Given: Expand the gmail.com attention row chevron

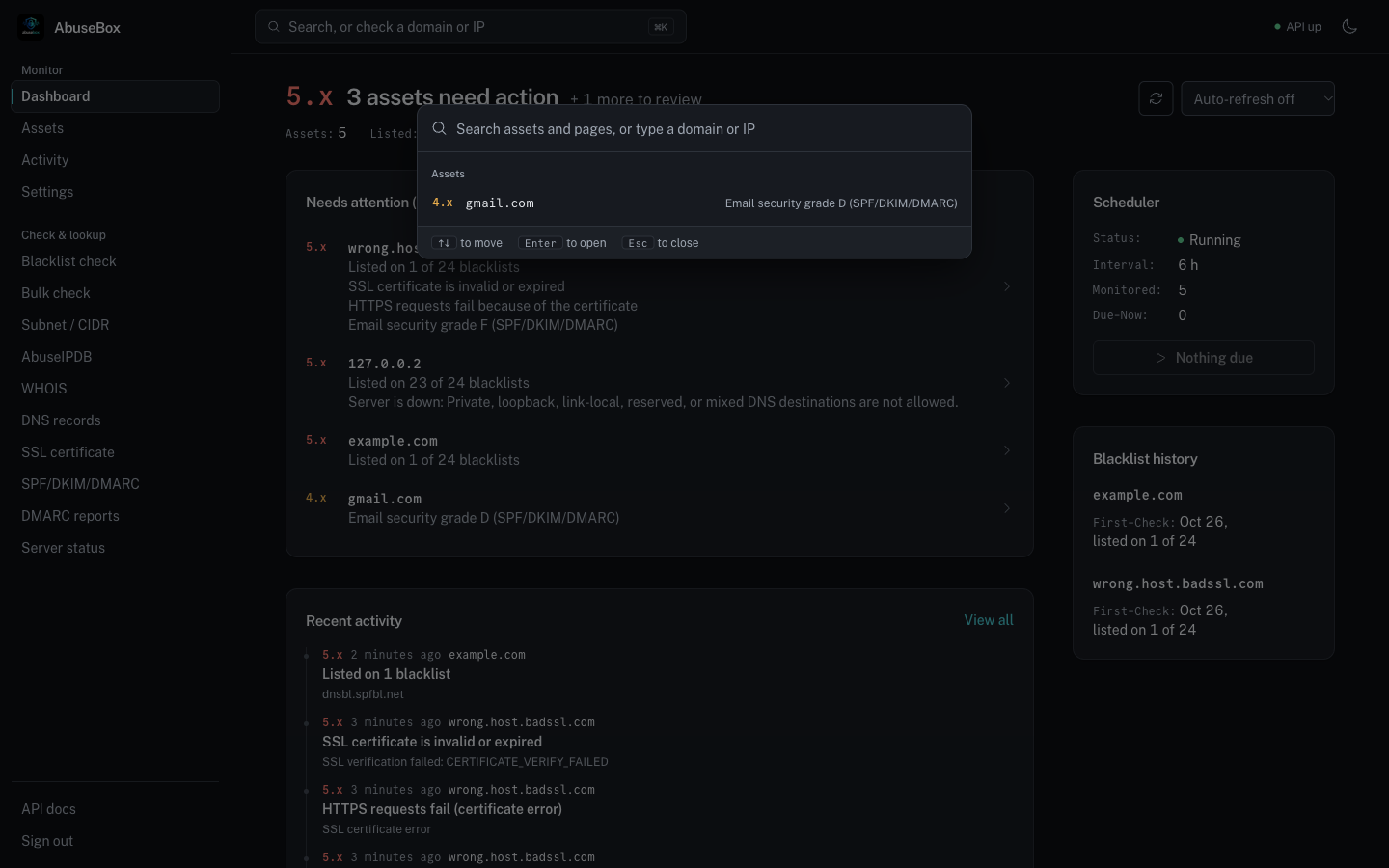Looking at the screenshot, I should point(1006,508).
